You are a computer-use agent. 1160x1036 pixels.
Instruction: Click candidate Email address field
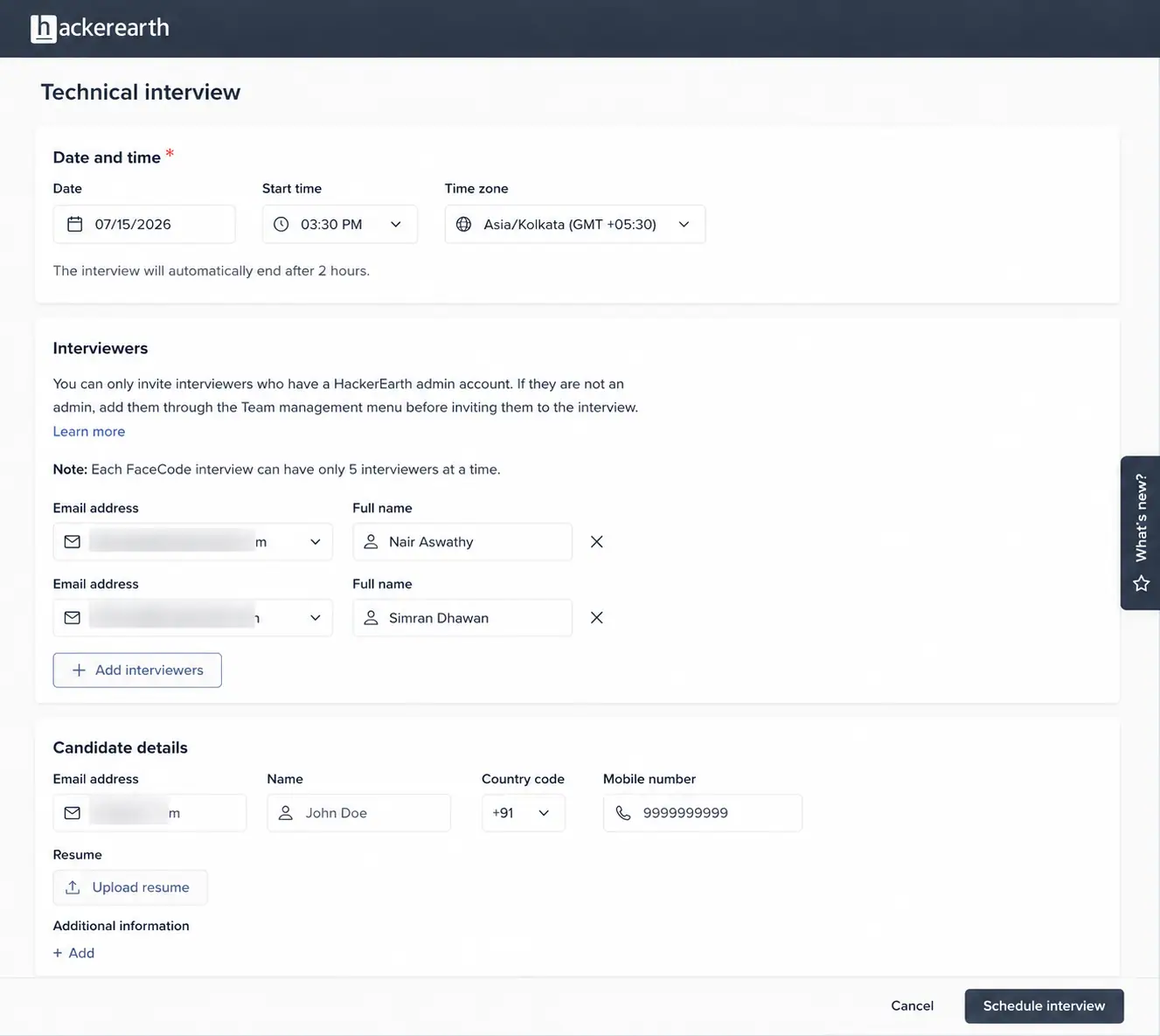tap(149, 813)
